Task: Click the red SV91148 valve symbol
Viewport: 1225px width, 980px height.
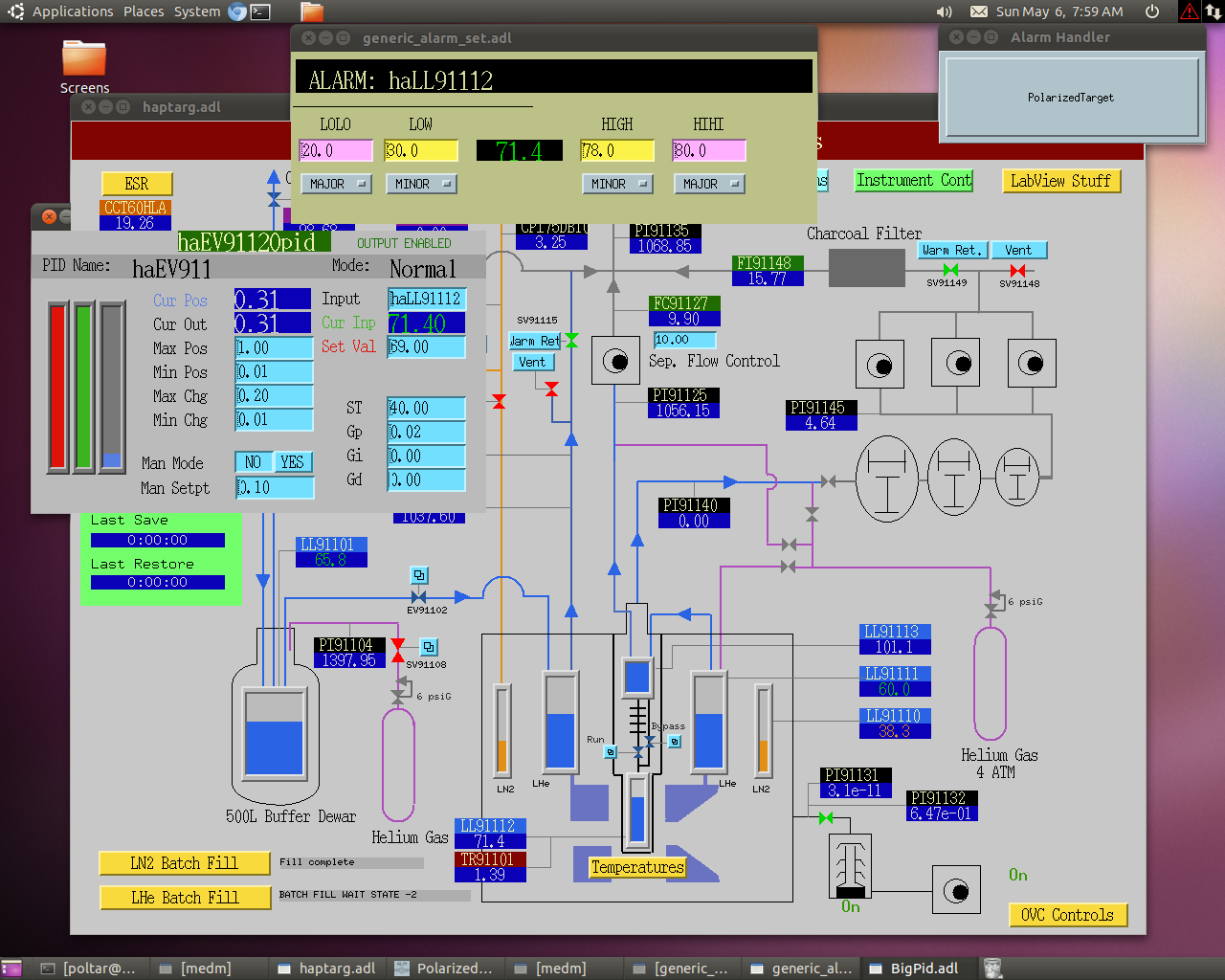Action: (1017, 271)
